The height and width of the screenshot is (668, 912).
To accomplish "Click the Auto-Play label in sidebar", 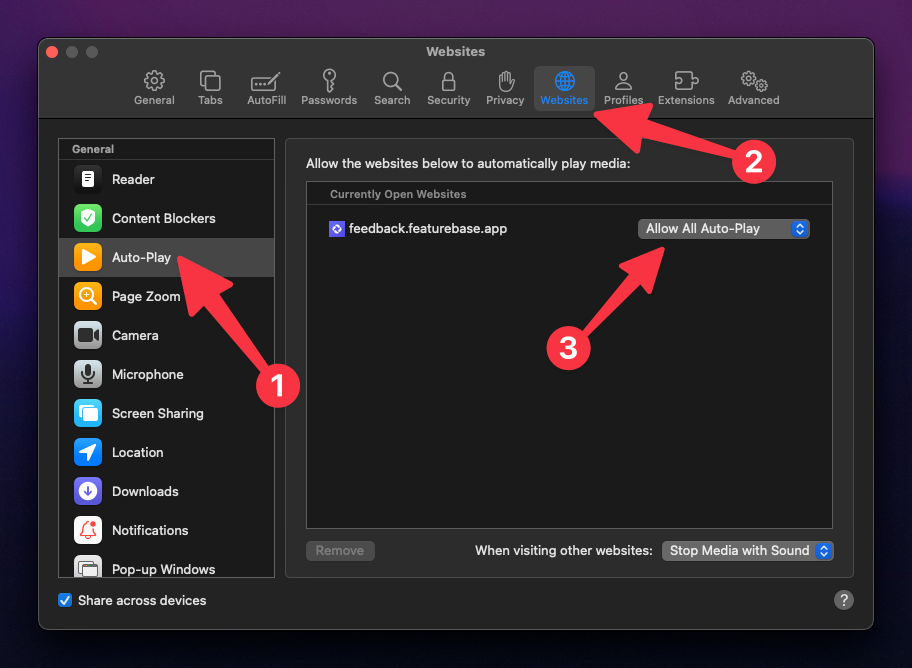I will click(141, 257).
